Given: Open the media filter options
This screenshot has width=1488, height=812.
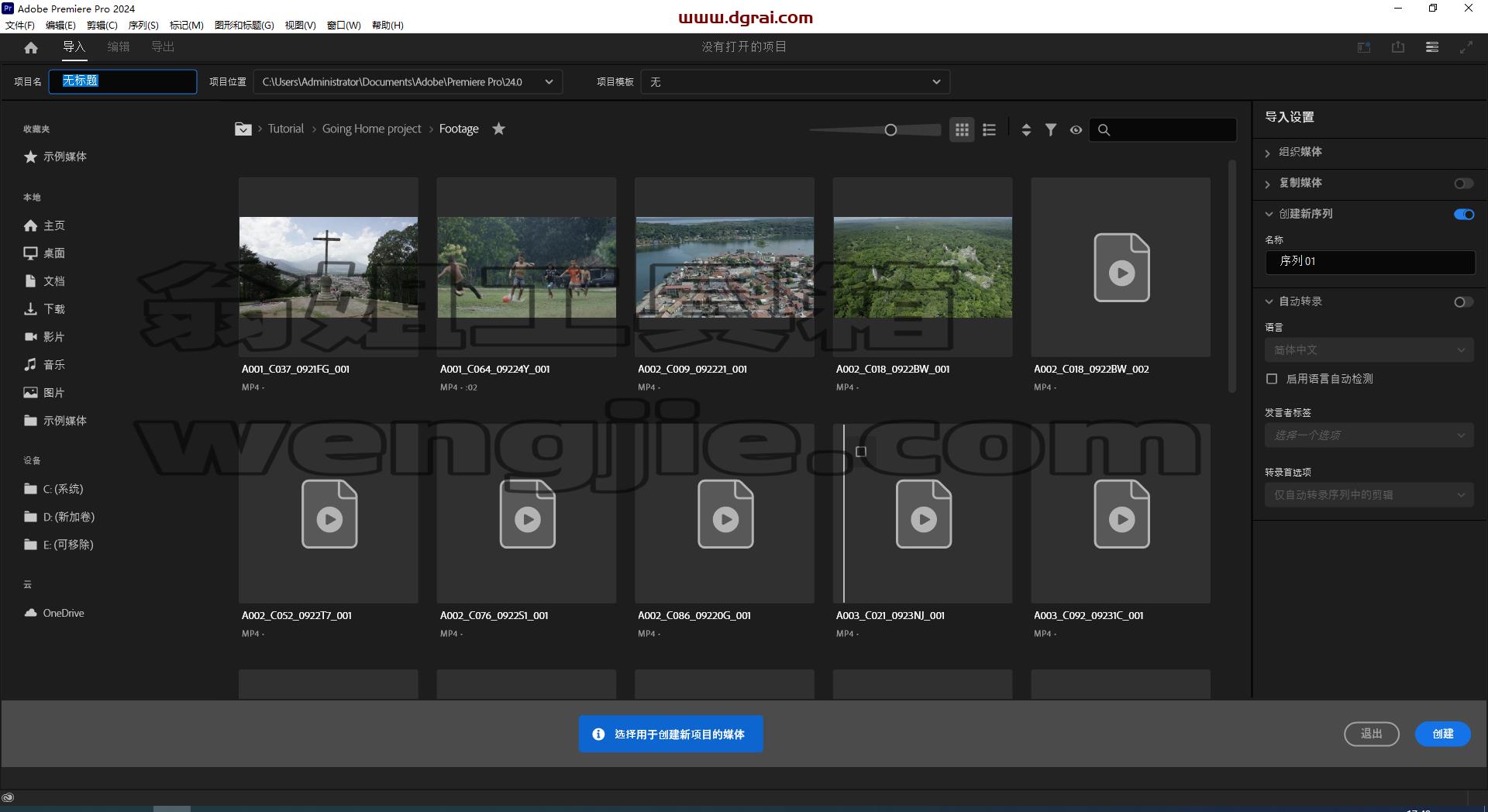Looking at the screenshot, I should coord(1051,130).
